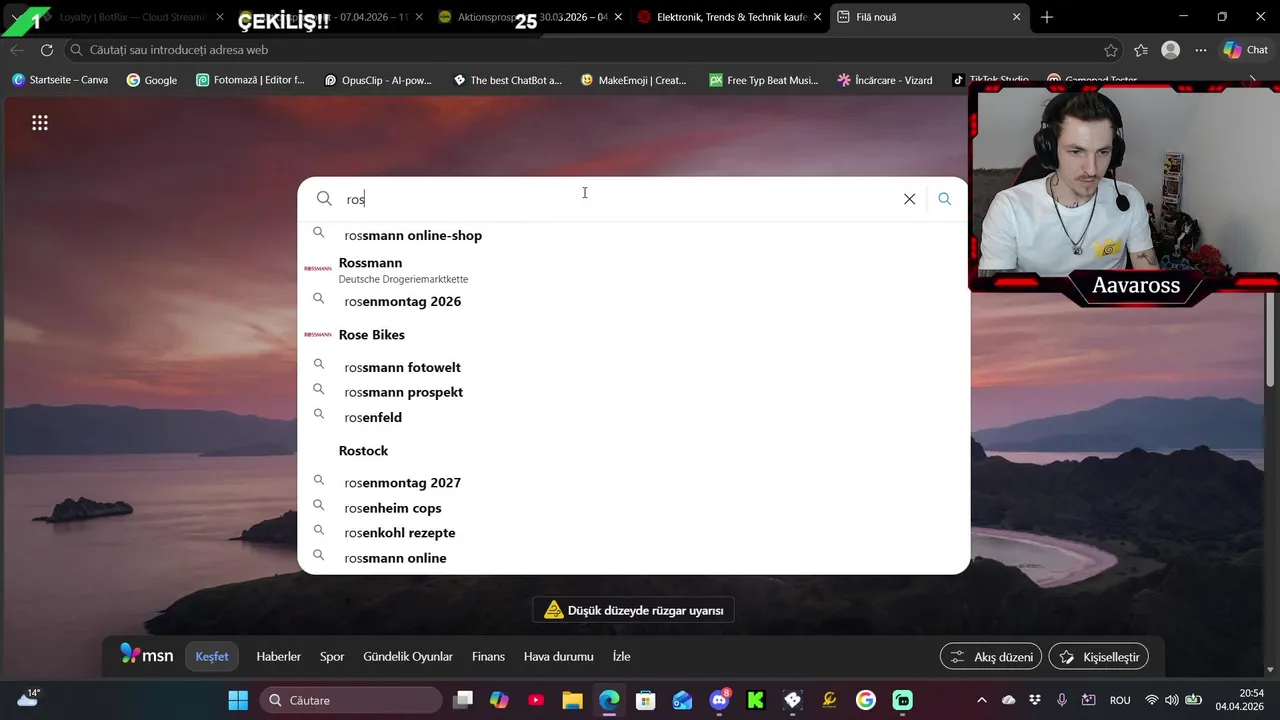
Task: Open Google Chrome icon on taskbar
Action: click(866, 700)
